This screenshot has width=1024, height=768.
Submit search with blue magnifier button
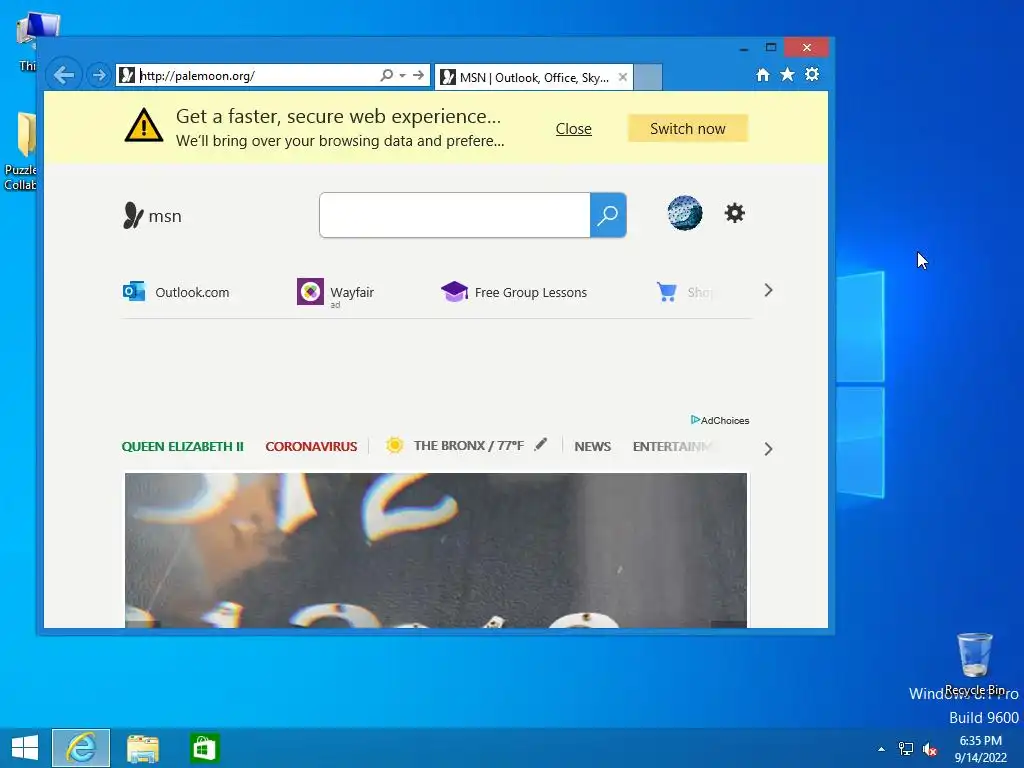click(608, 215)
